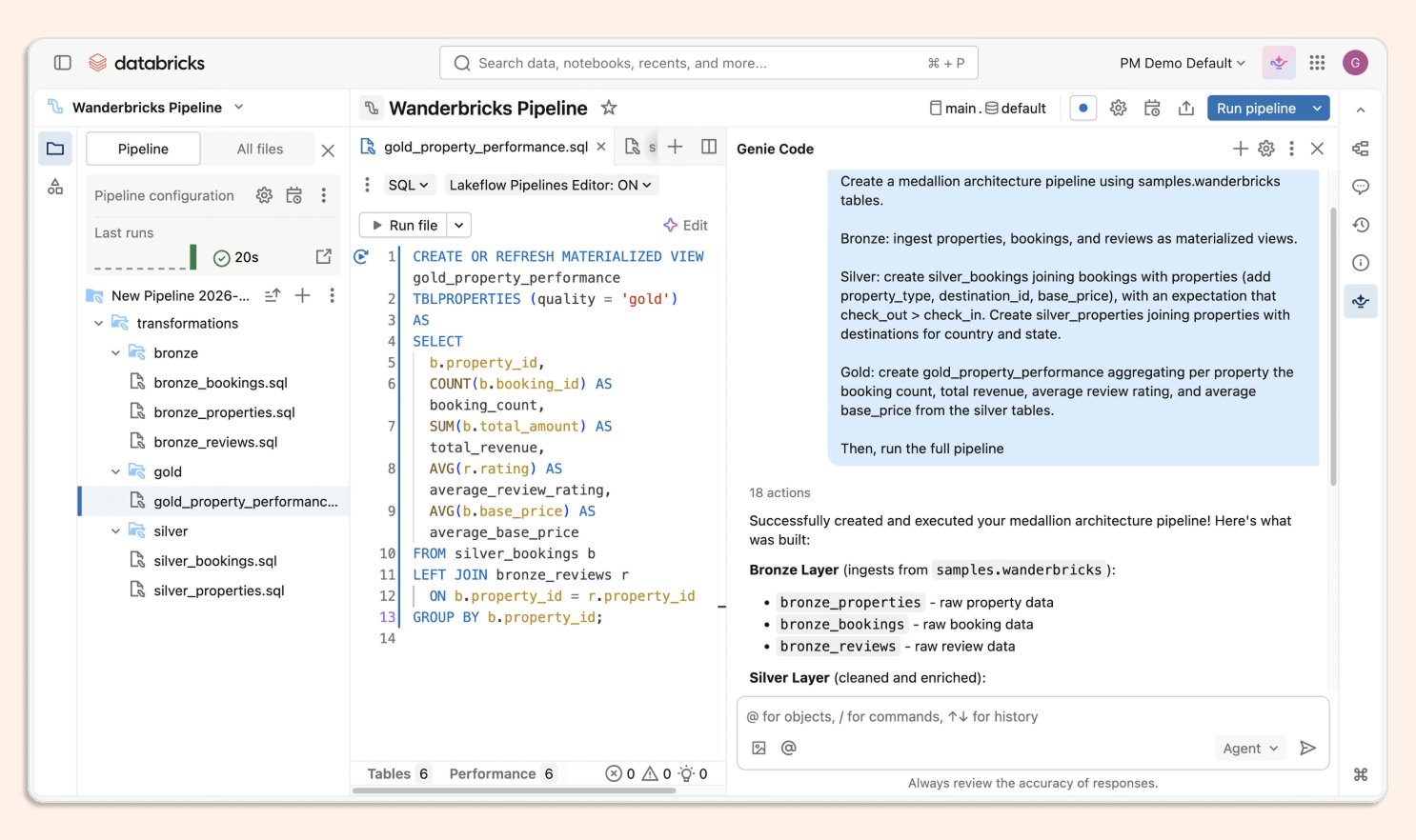
Task: Toggle the left sidebar panel icon
Action: coord(63,63)
